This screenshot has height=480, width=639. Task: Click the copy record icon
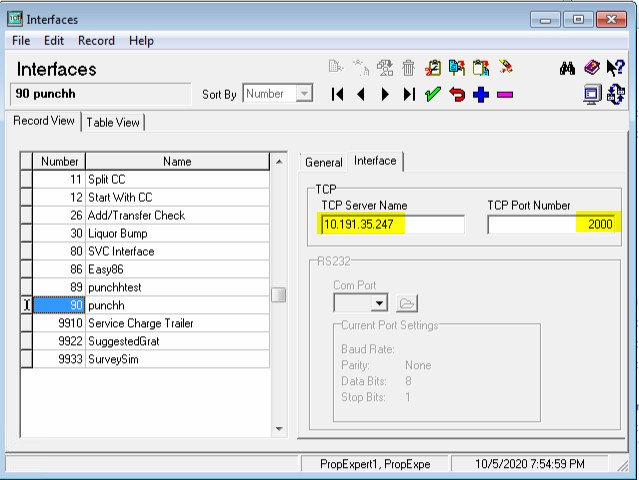pos(457,68)
